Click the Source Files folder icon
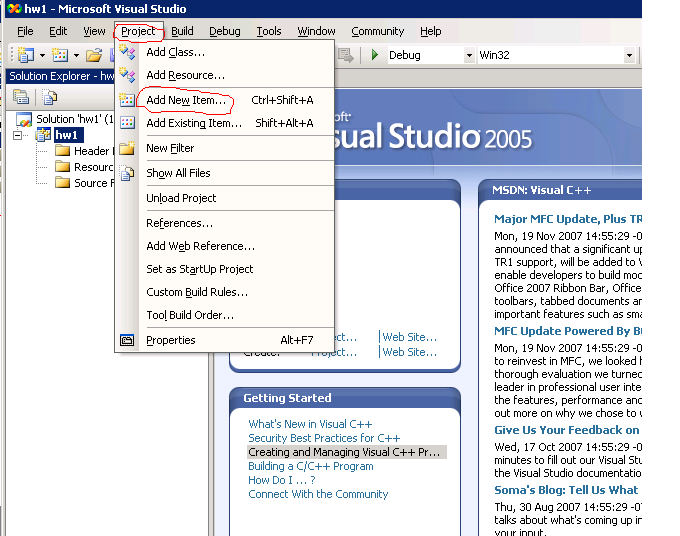The image size is (680, 536). tap(62, 183)
